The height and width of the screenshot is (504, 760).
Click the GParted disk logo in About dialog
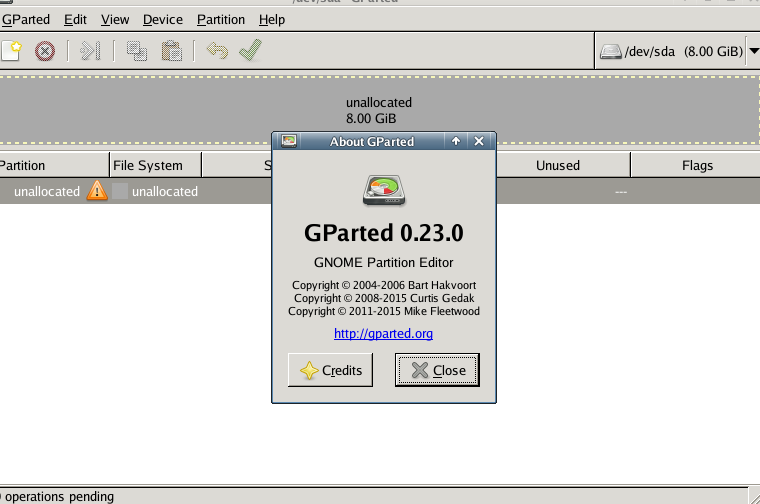[x=384, y=190]
